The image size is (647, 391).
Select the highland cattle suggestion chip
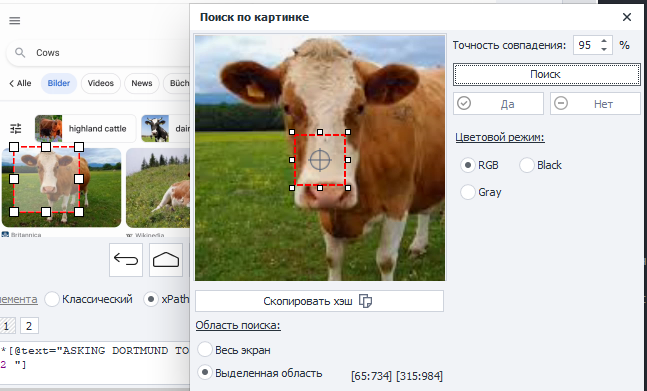[85, 129]
